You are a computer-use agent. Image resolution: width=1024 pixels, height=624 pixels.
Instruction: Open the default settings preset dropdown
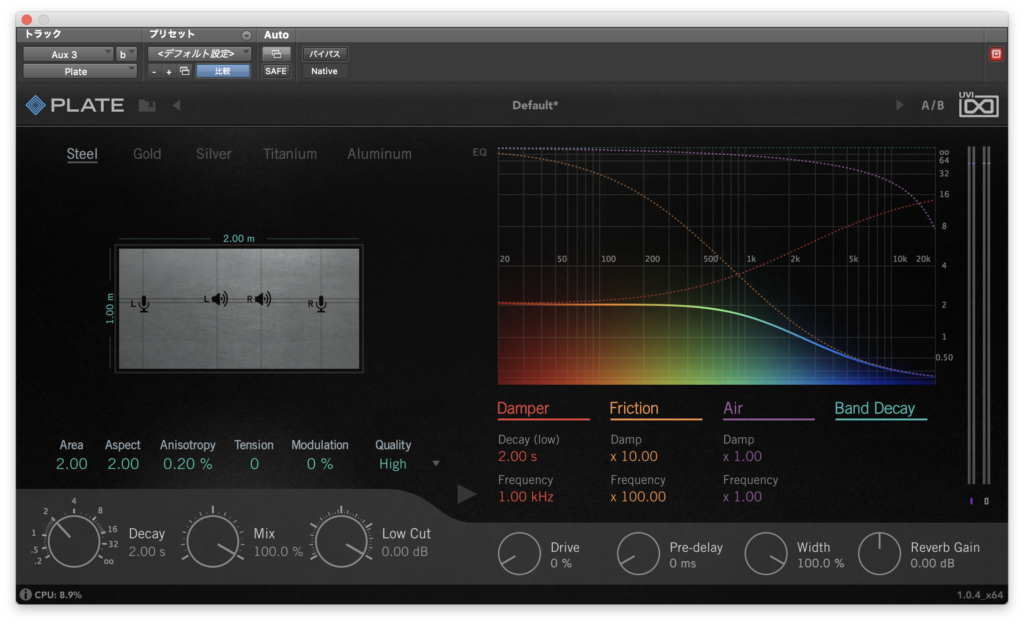point(199,54)
